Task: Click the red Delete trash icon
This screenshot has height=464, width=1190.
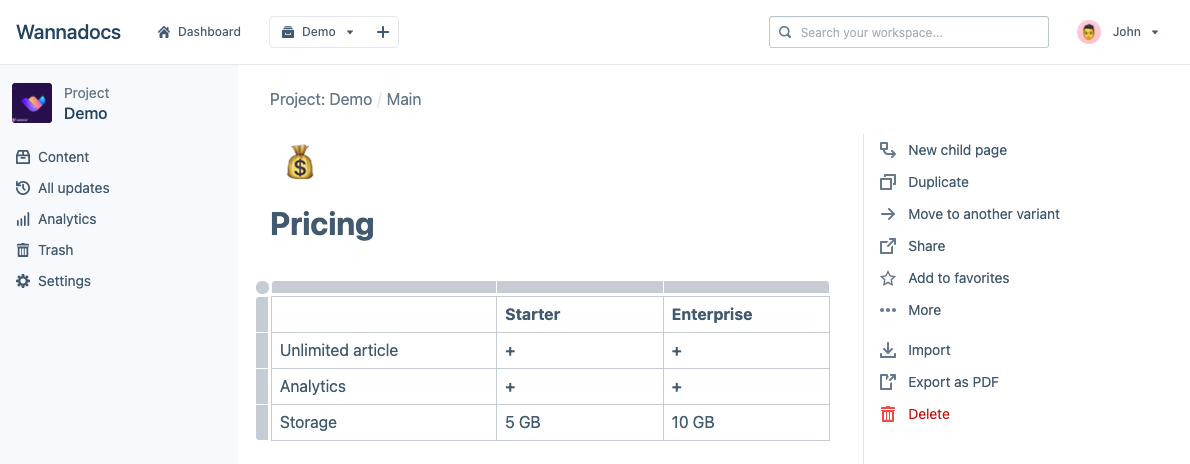Action: [x=887, y=414]
